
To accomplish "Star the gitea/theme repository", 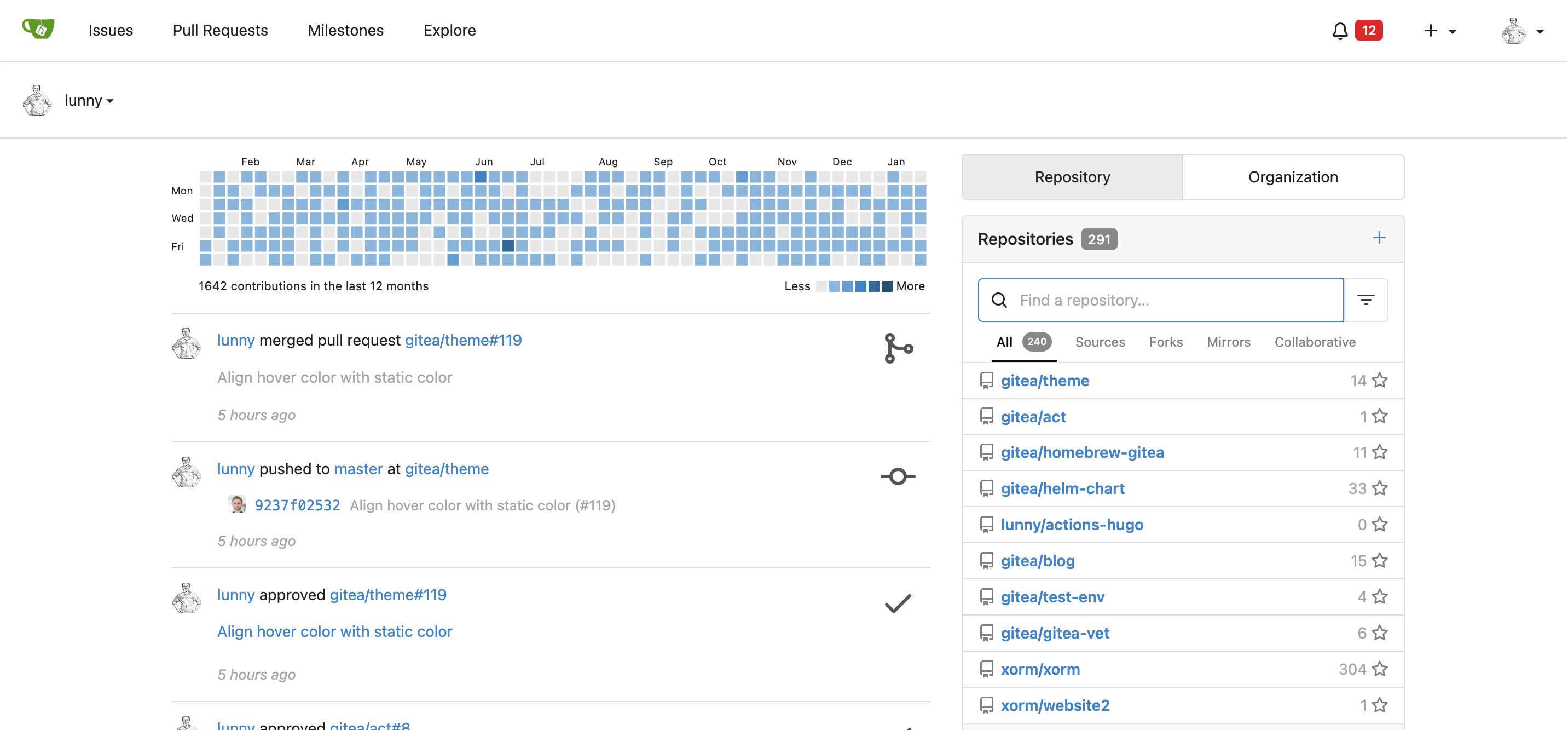I will pos(1380,381).
